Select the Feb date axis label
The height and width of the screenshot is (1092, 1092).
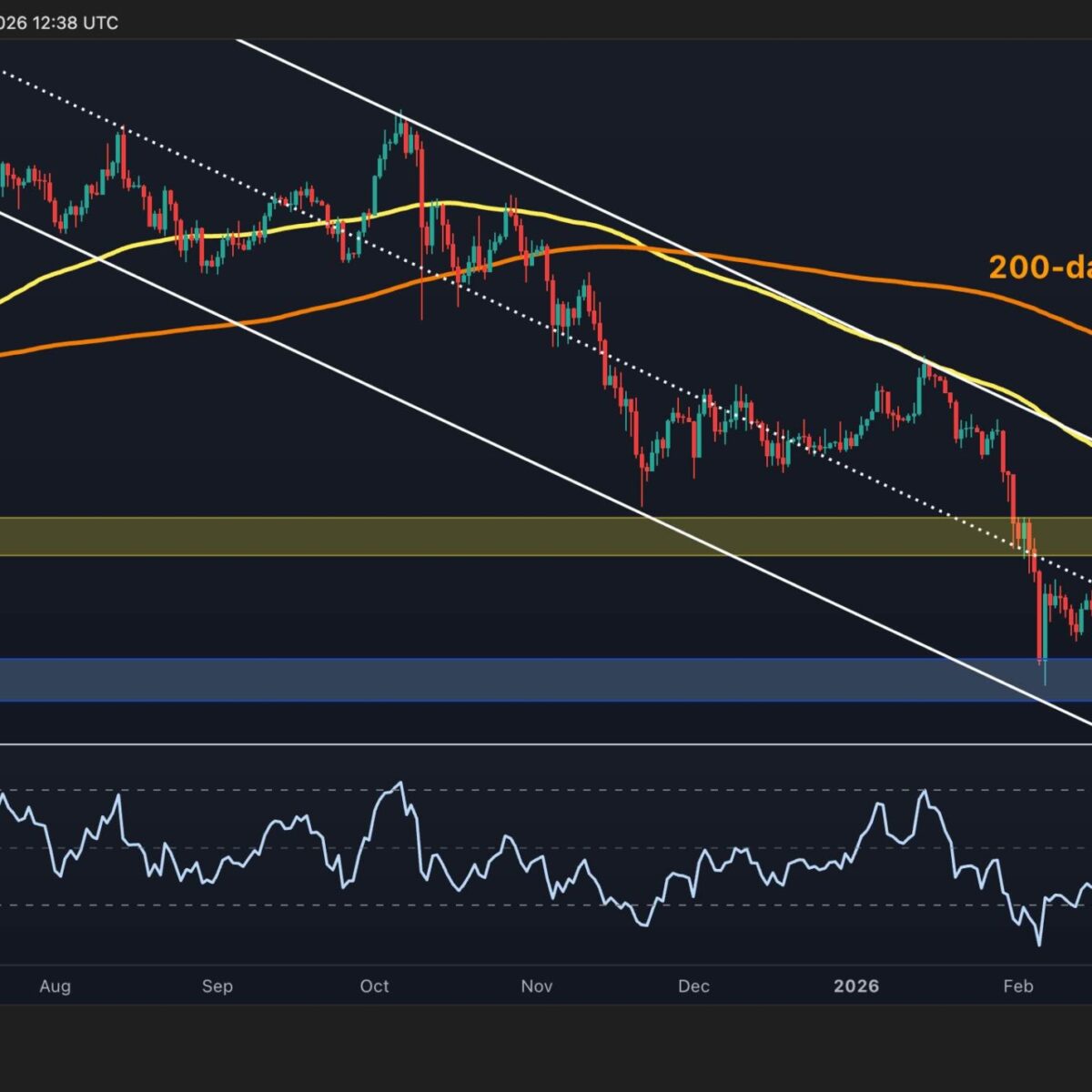pyautogui.click(x=1017, y=986)
